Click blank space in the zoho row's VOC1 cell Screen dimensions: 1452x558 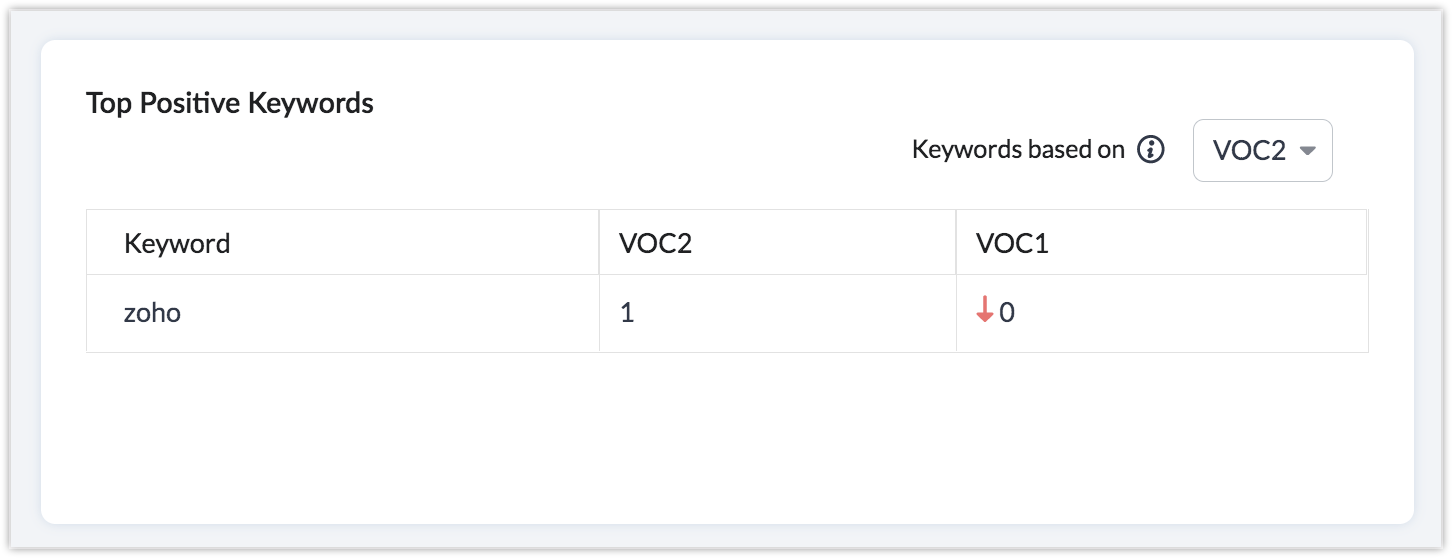1200,313
